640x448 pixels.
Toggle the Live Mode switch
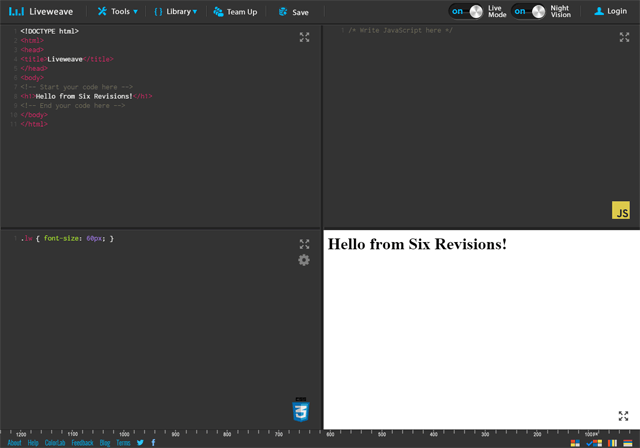[x=466, y=11]
